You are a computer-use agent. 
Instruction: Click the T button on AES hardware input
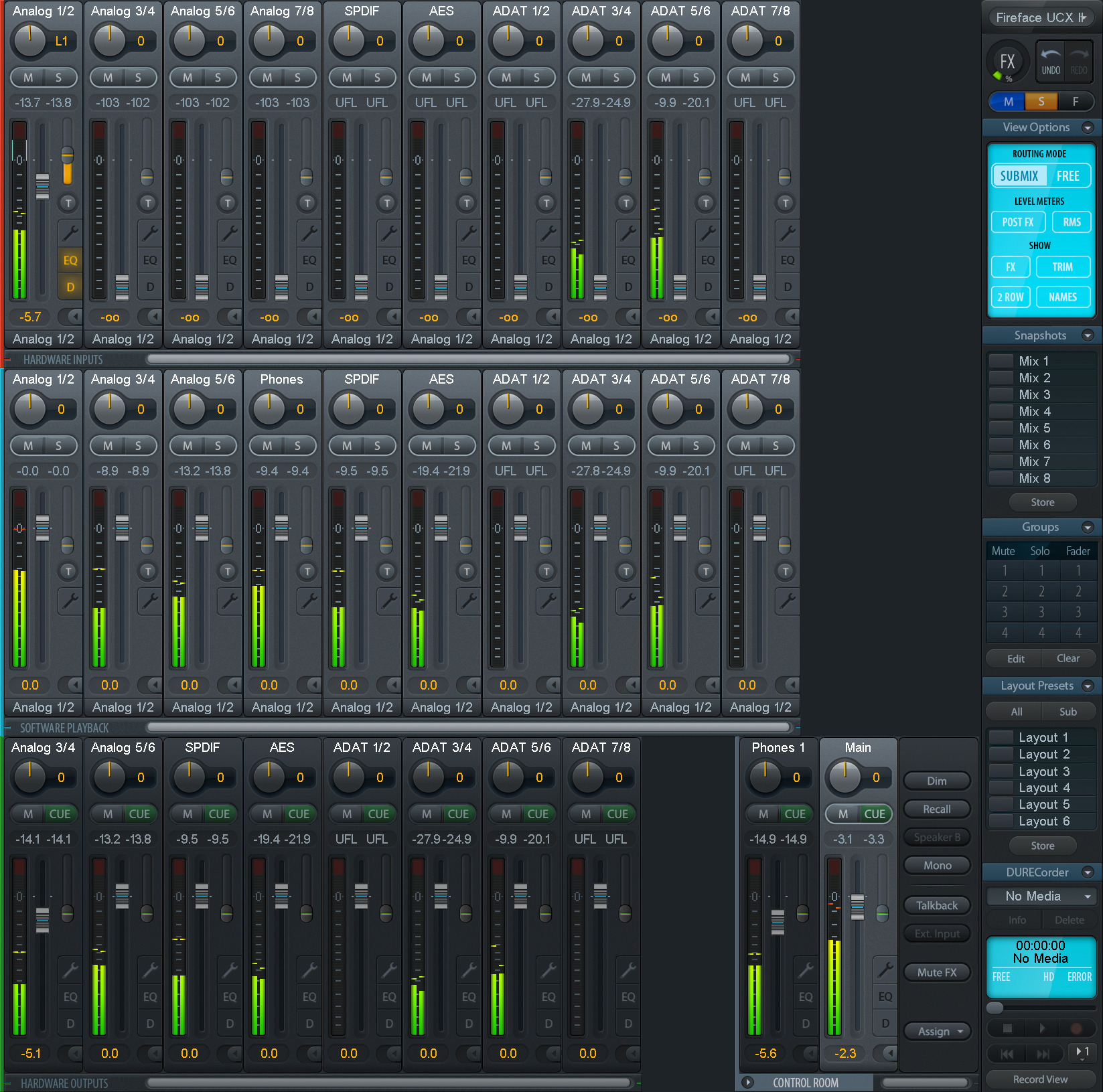tap(466, 202)
